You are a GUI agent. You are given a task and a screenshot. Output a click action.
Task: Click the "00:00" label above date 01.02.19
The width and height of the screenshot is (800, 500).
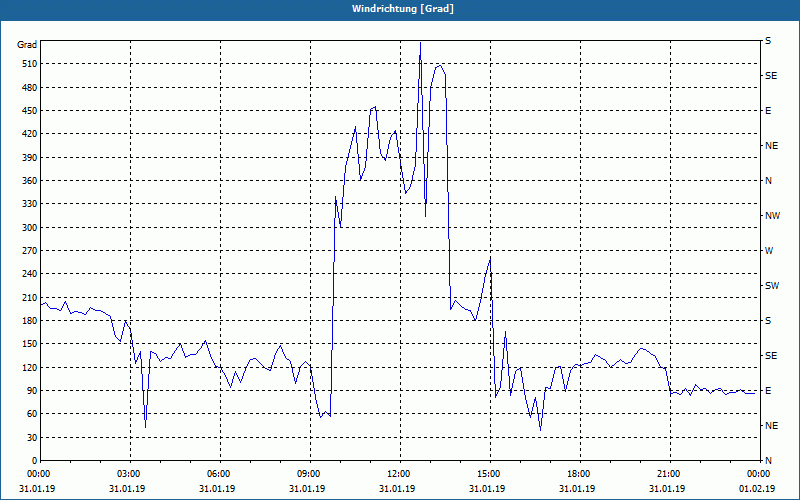[759, 474]
